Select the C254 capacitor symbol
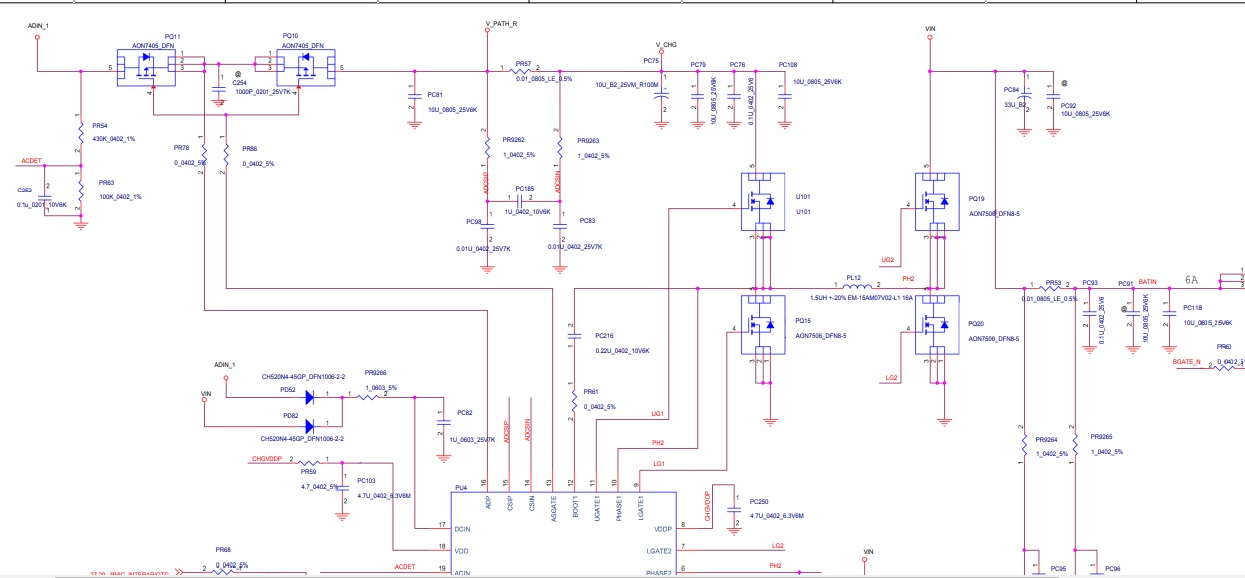 pos(219,90)
